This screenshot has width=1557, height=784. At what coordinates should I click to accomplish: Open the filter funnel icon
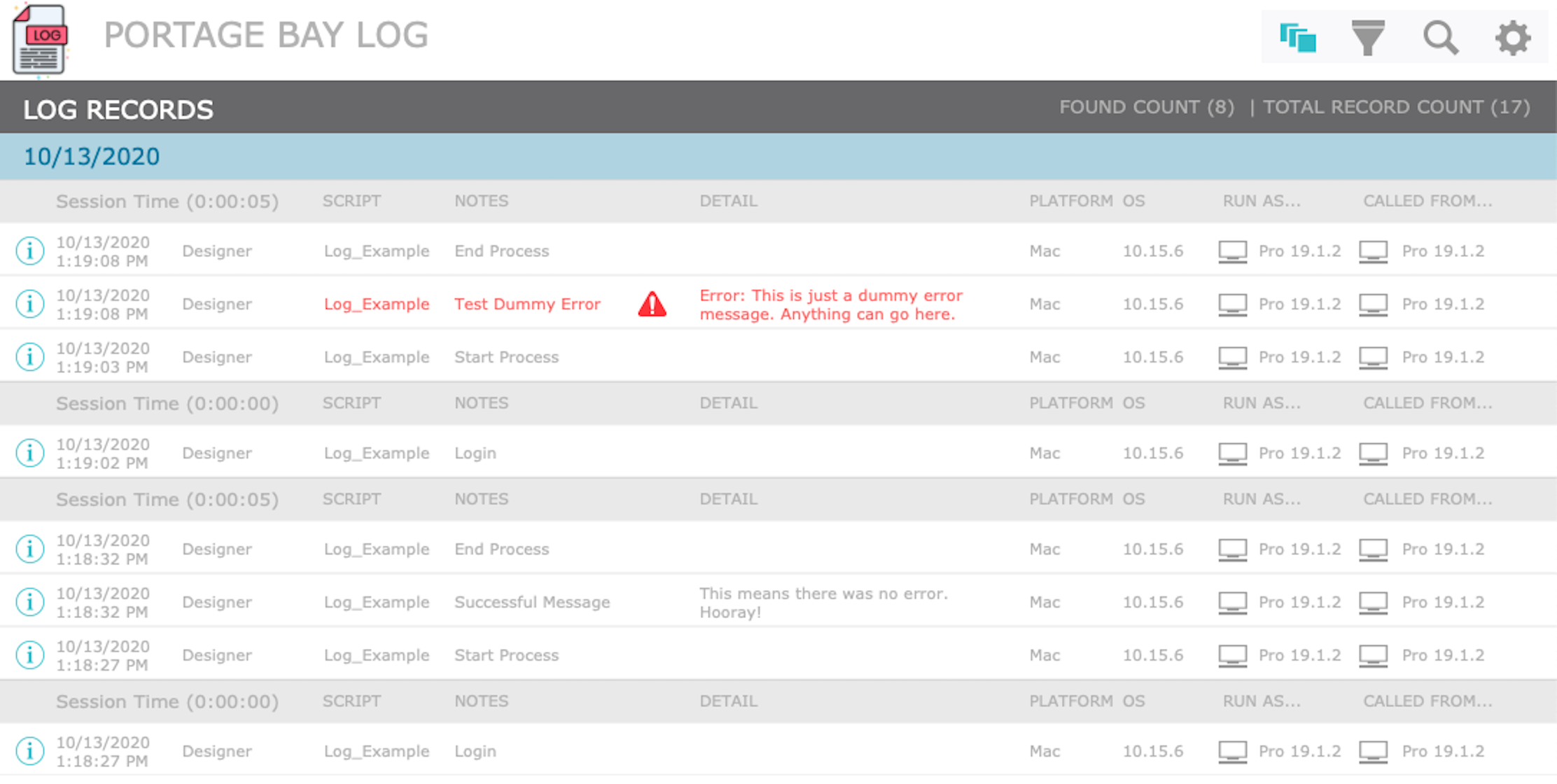[x=1368, y=38]
